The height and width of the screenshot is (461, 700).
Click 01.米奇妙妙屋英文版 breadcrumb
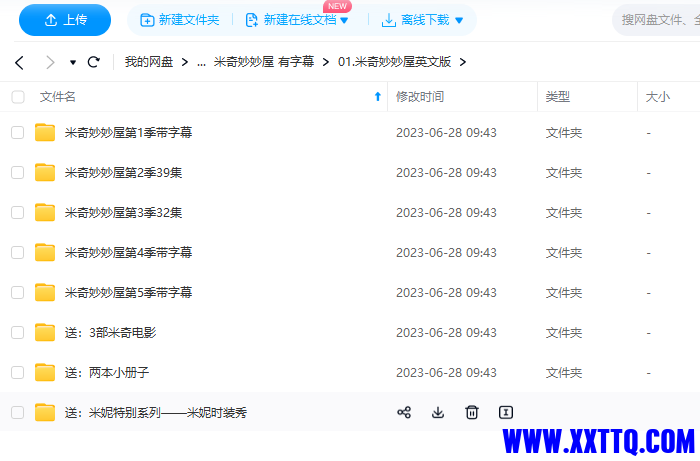[x=394, y=62]
